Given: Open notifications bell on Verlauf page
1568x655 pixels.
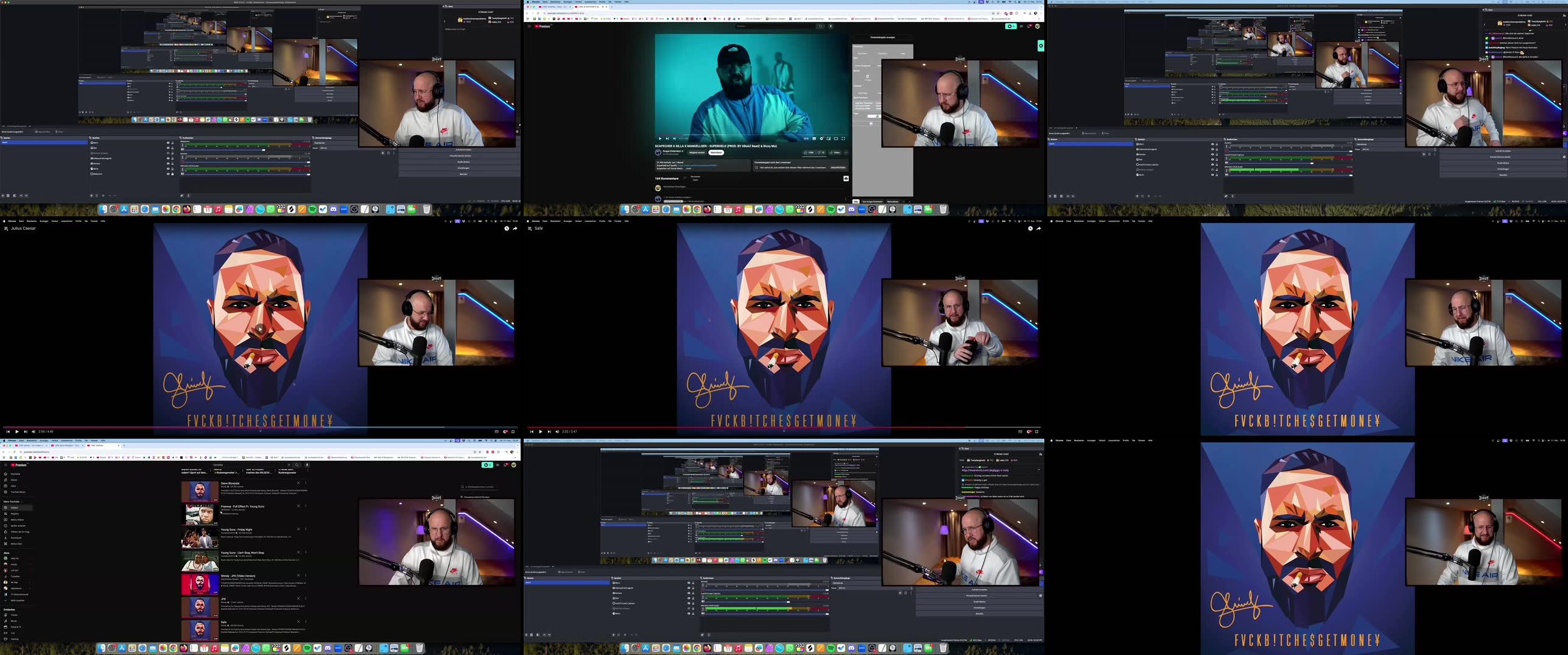Looking at the screenshot, I should click(505, 465).
